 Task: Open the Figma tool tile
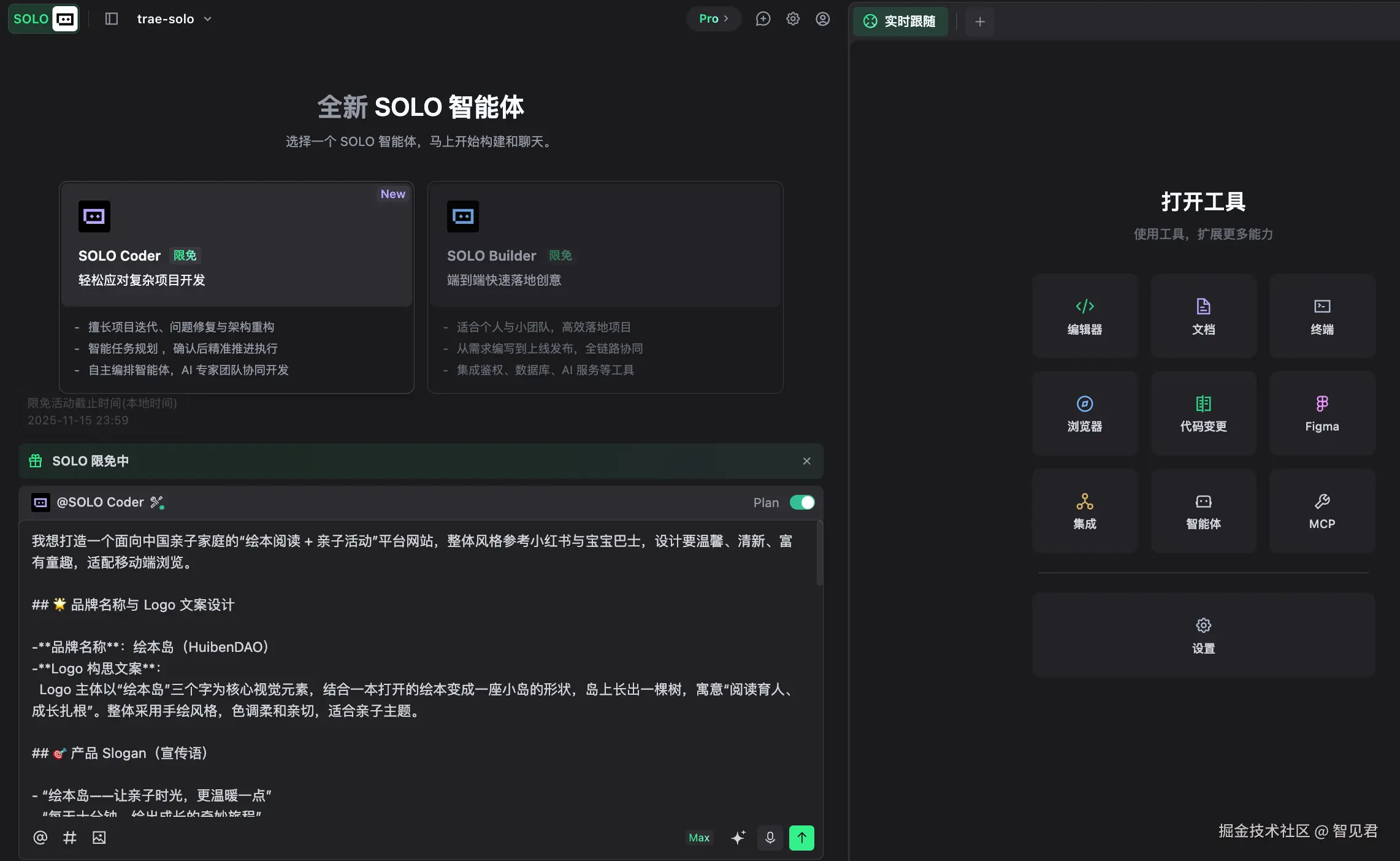tap(1322, 413)
